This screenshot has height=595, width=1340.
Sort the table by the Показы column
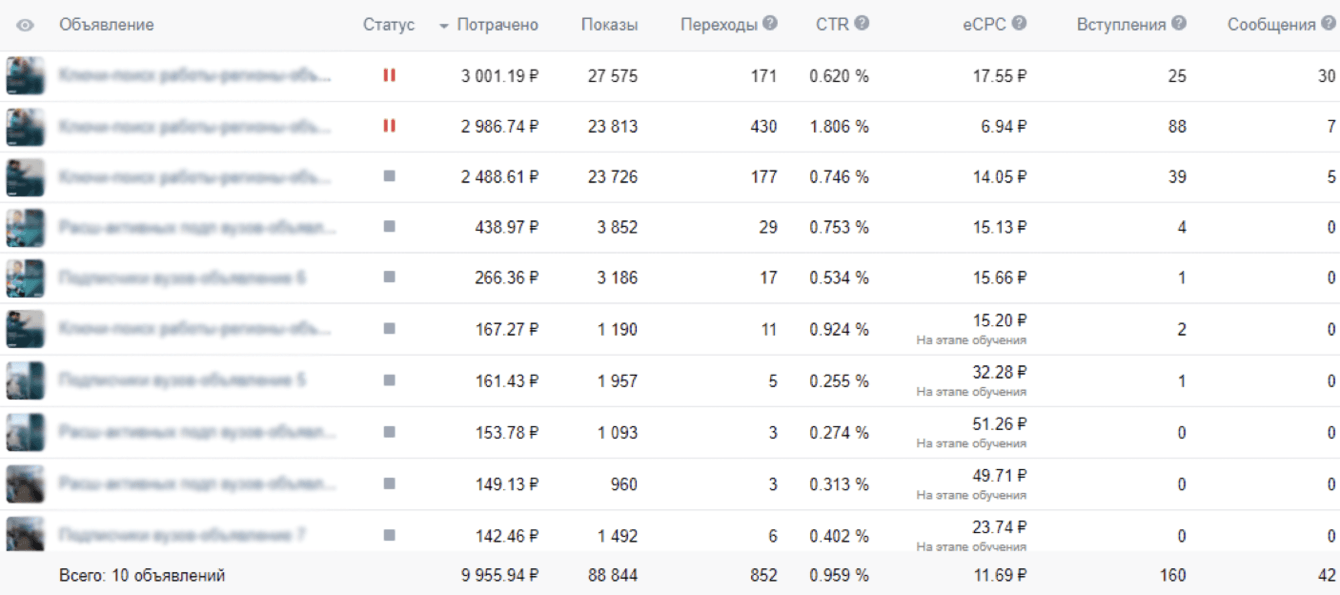(x=609, y=25)
